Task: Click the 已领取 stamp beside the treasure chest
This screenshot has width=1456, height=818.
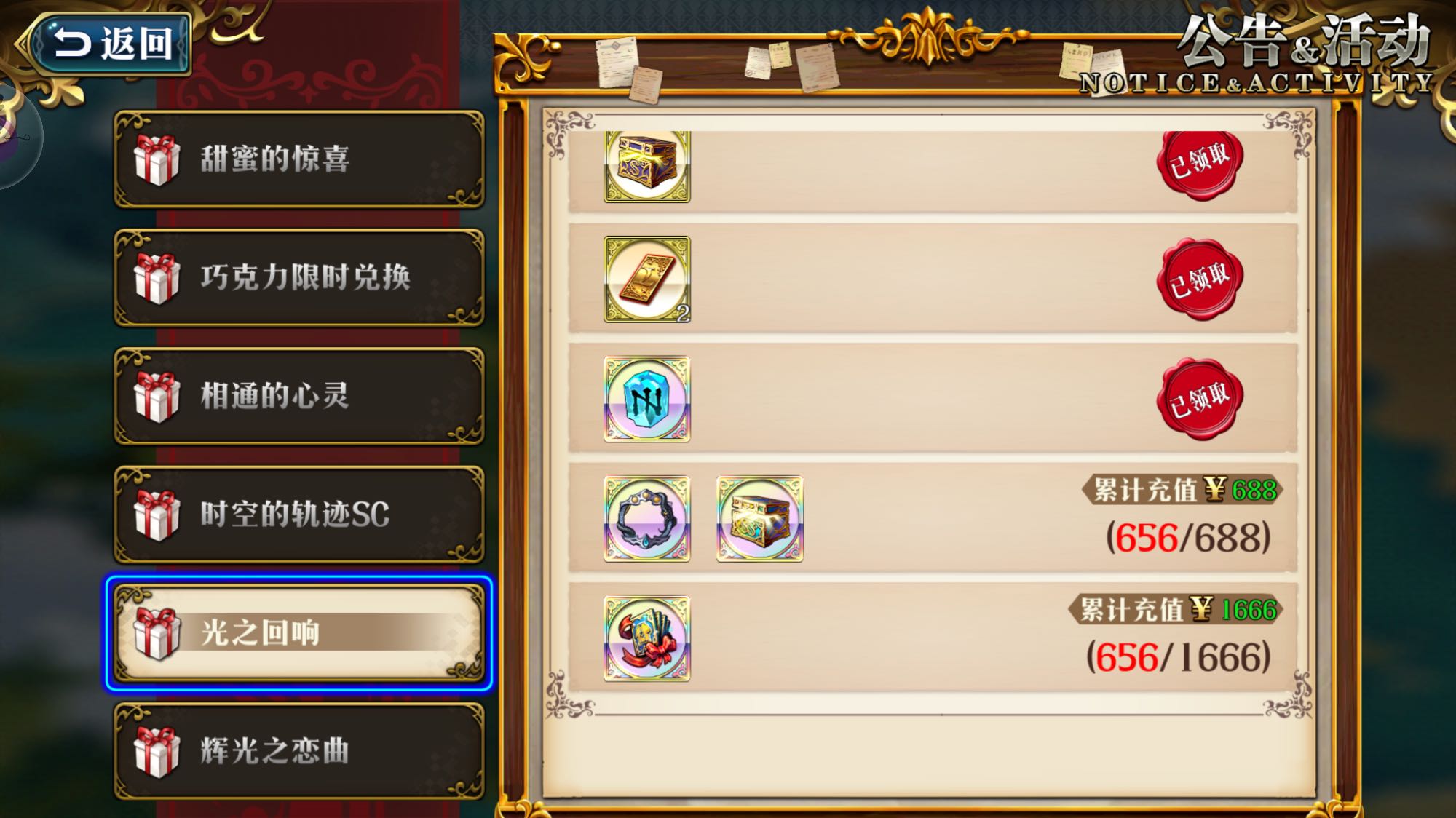Action: click(1200, 163)
